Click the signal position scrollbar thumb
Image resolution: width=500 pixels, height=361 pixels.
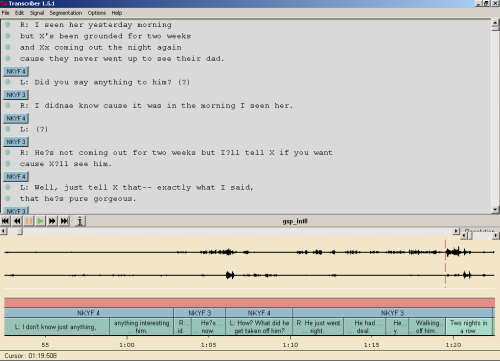tap(20, 231)
